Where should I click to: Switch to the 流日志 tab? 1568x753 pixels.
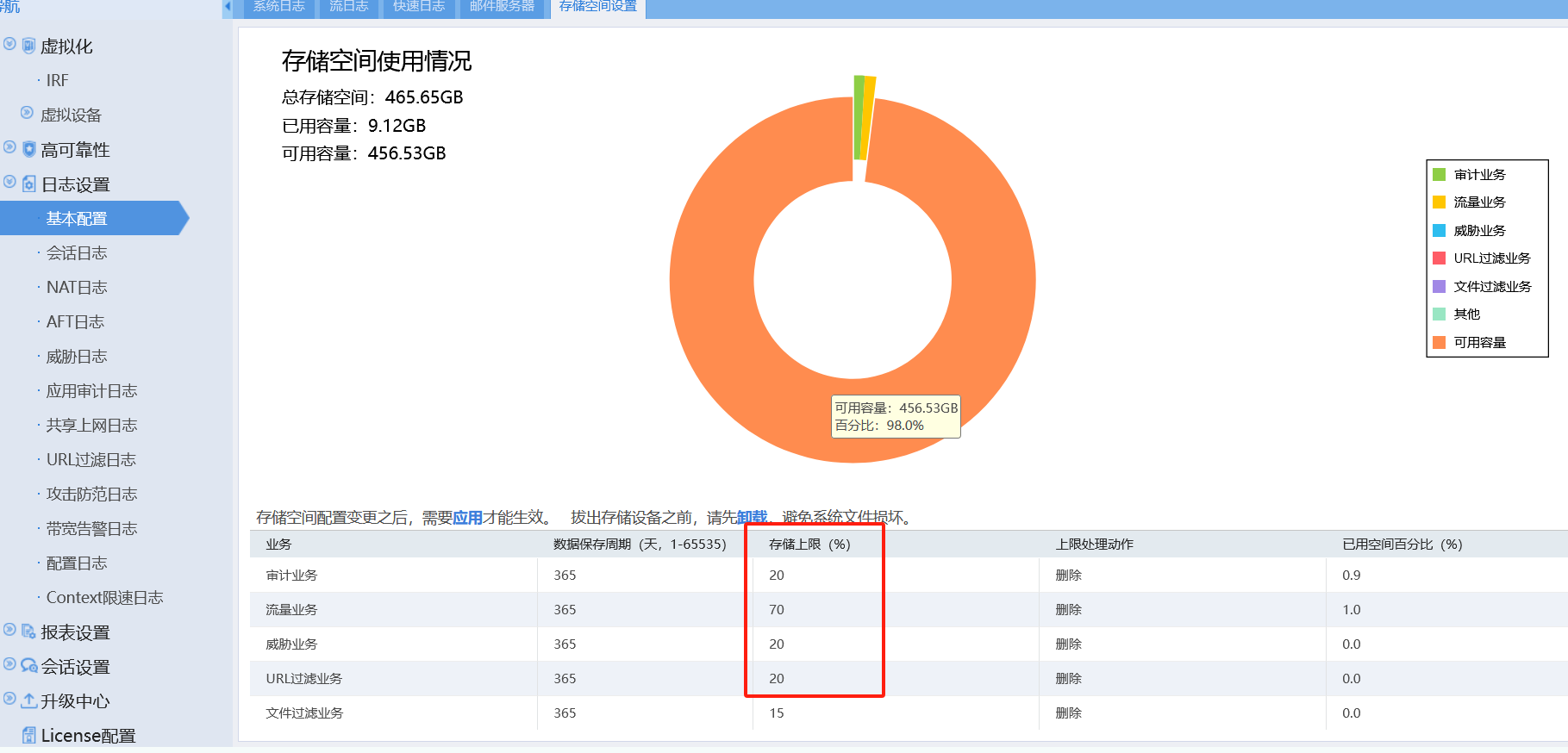coord(348,7)
